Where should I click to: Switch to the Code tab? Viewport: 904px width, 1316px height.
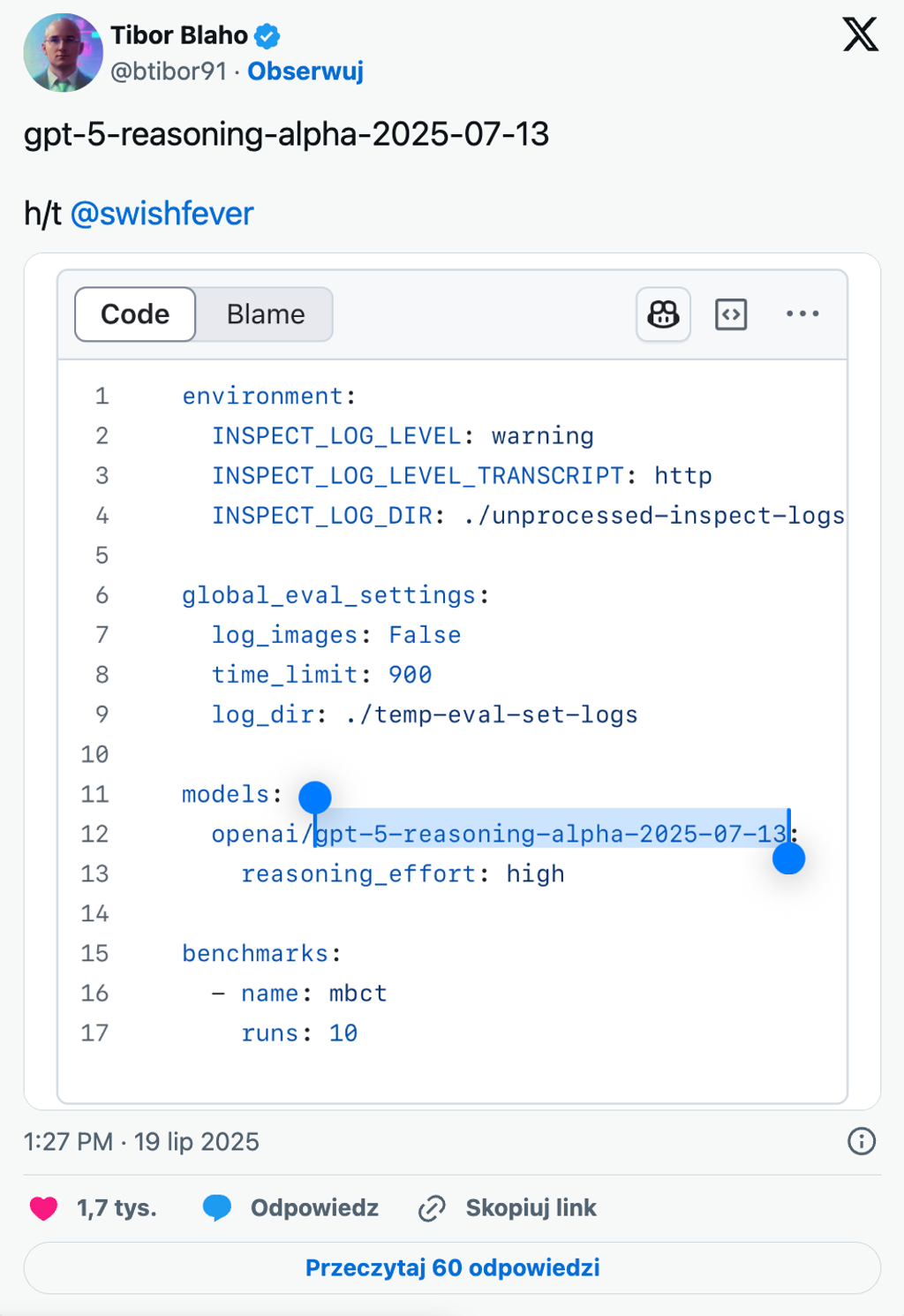tap(135, 314)
